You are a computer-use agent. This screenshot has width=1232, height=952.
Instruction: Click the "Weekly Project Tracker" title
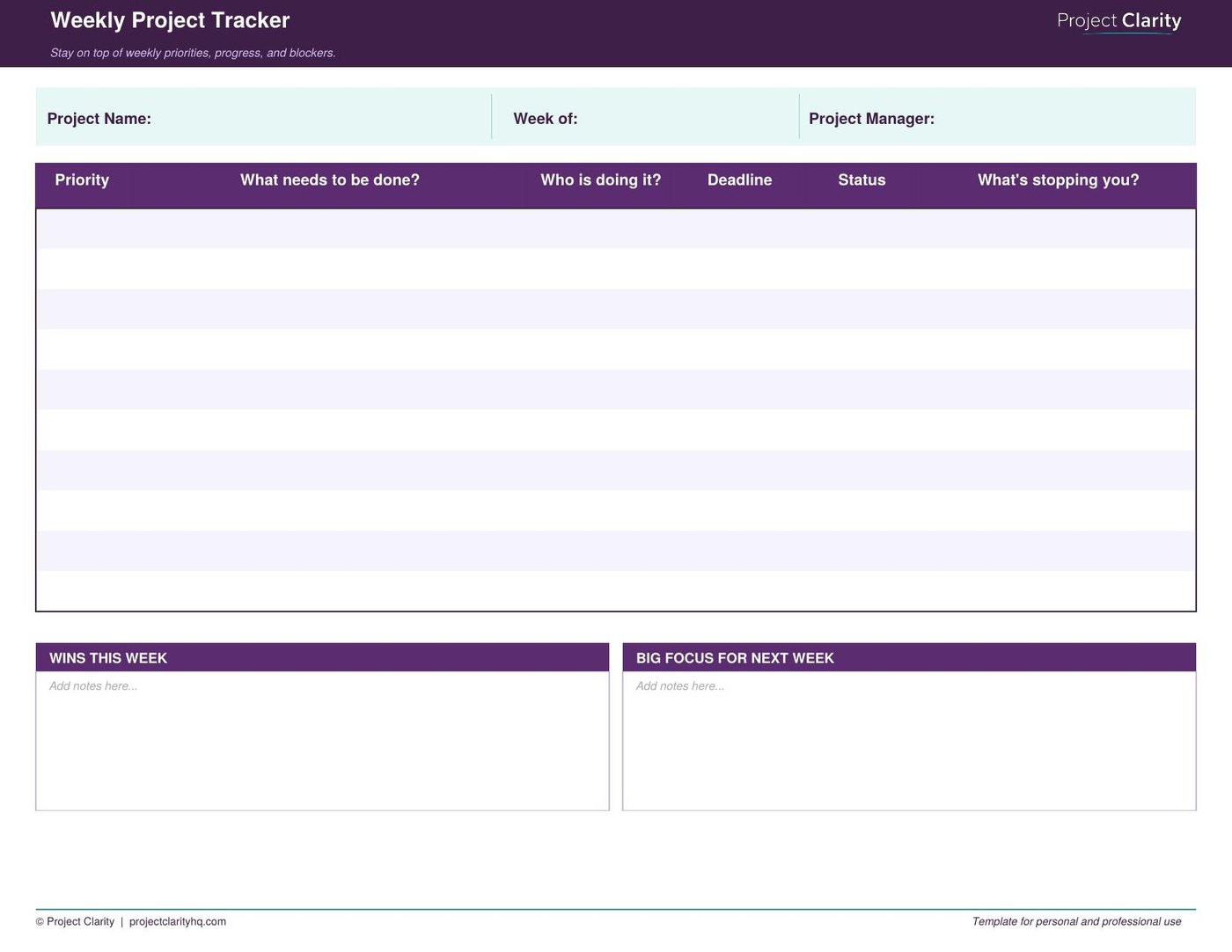pyautogui.click(x=170, y=20)
